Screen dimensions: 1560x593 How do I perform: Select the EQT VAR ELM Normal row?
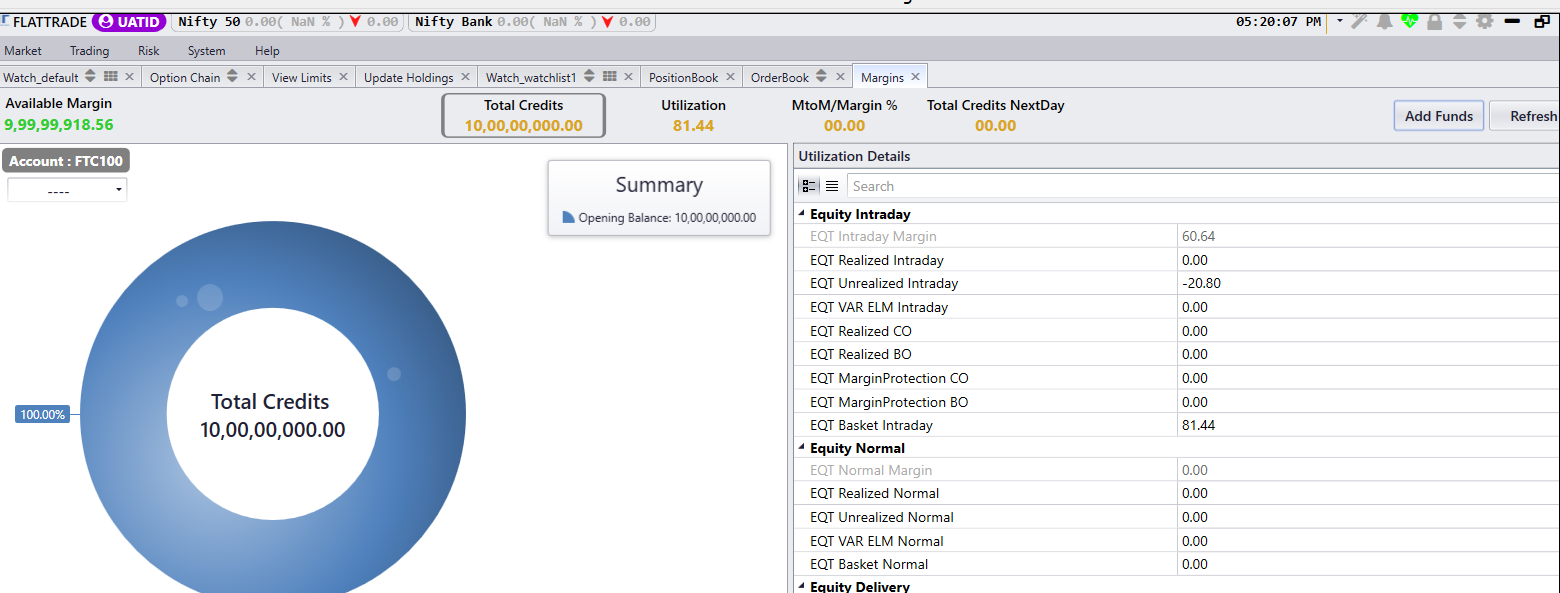1177,541
